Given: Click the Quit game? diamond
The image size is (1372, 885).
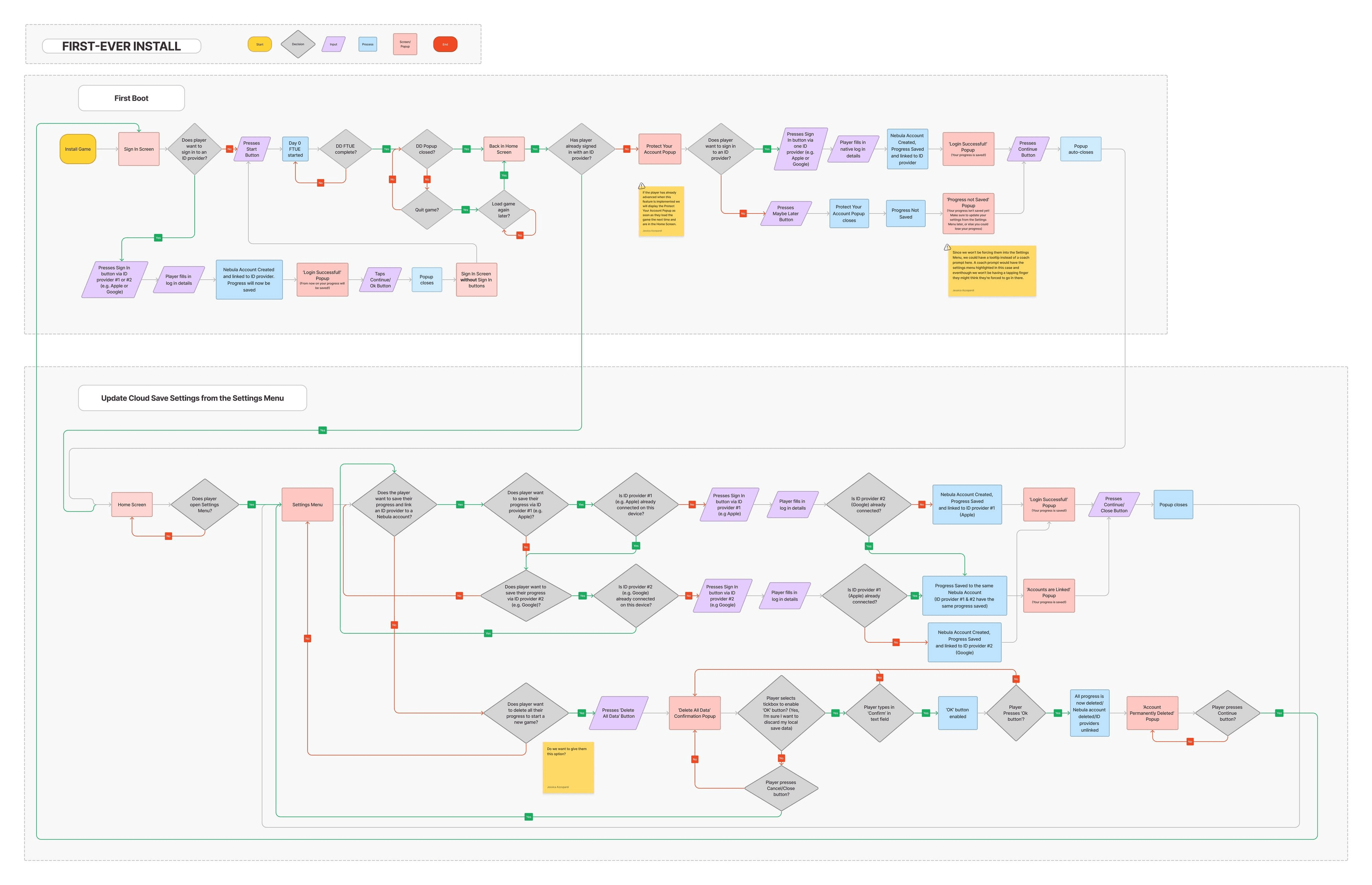Looking at the screenshot, I should click(x=427, y=210).
